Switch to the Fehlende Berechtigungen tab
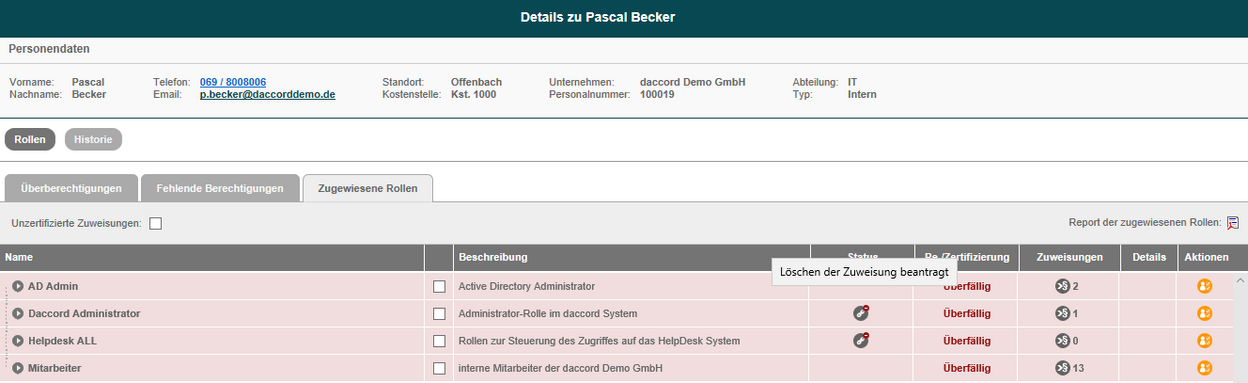The height and width of the screenshot is (383, 1248). (x=220, y=188)
